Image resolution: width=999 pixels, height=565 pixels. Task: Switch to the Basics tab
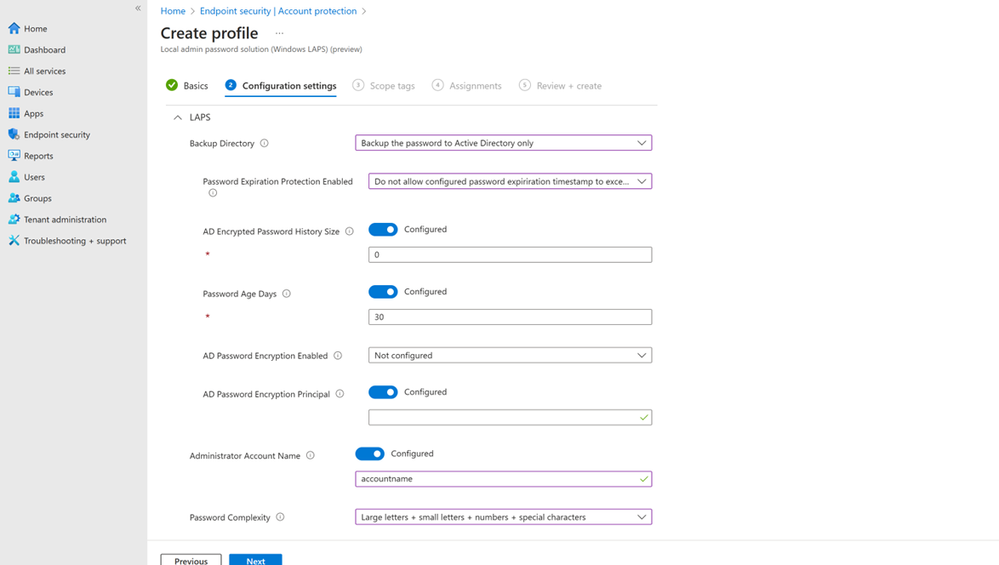(x=188, y=86)
